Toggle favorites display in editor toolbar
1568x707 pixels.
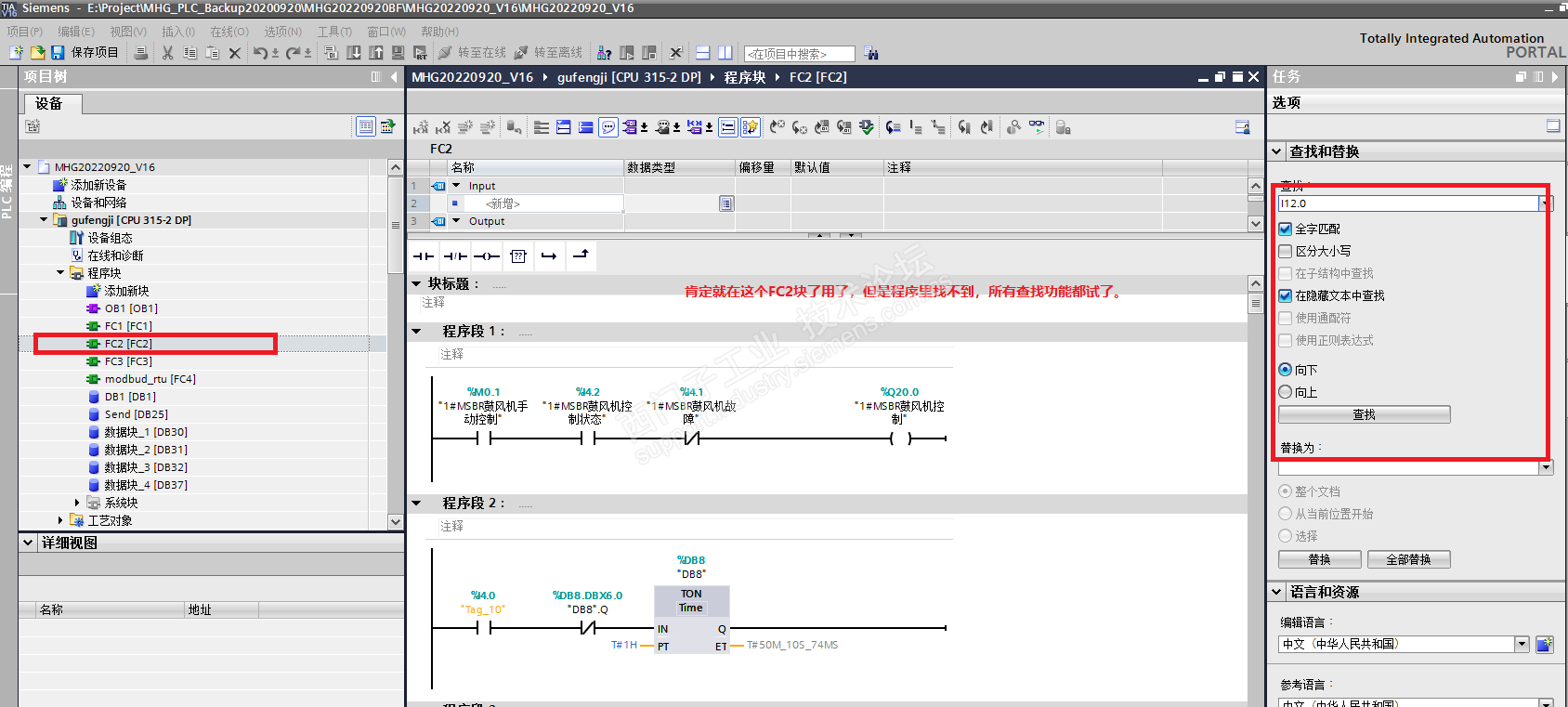pyautogui.click(x=751, y=127)
